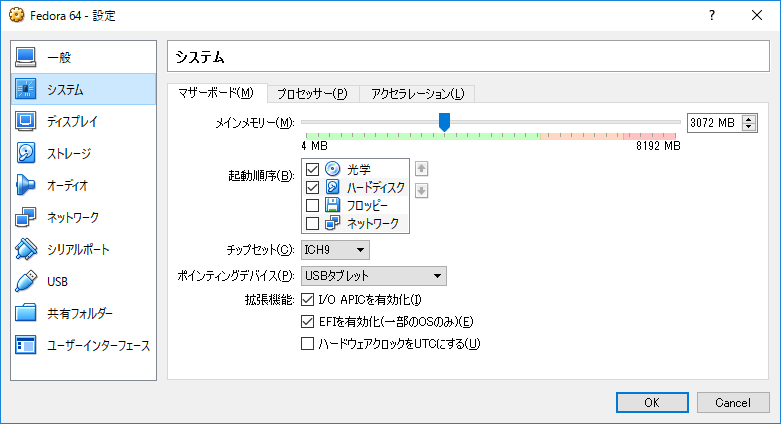781x424 pixels.
Task: Toggle I/O APICを有効化 checkbox
Action: (x=307, y=299)
